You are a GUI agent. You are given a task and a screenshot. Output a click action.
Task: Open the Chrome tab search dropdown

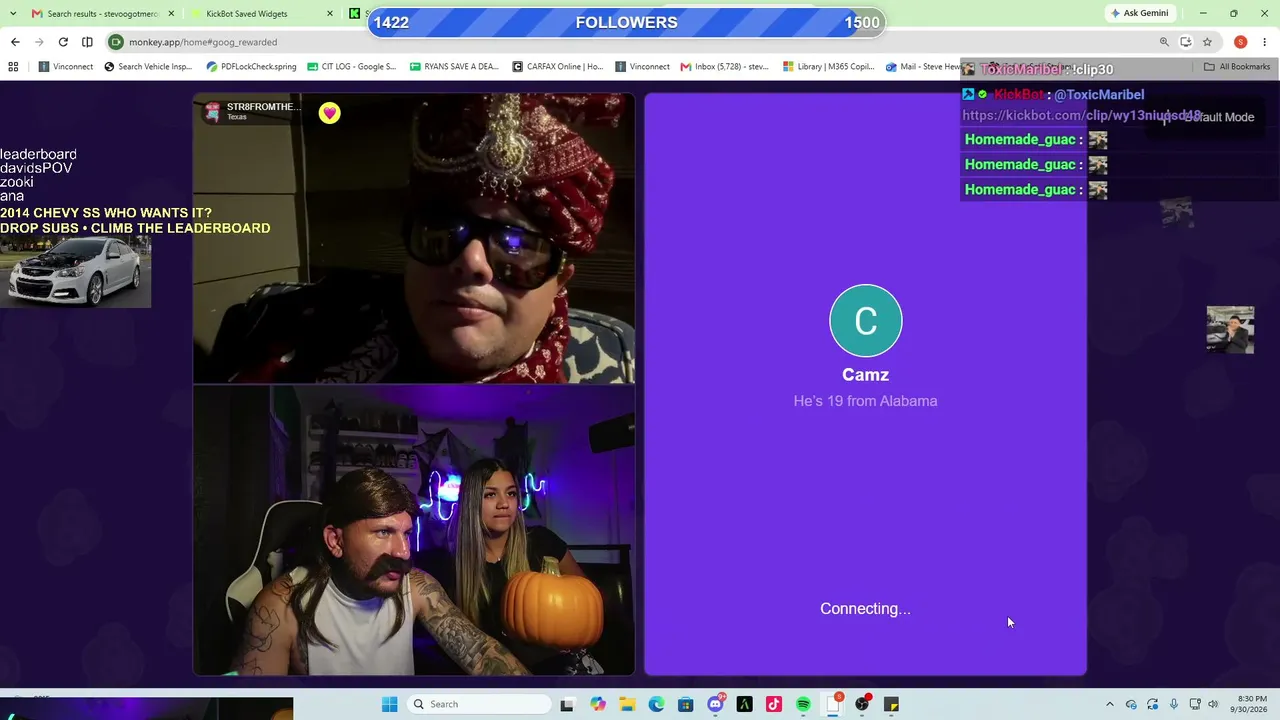(x=12, y=13)
